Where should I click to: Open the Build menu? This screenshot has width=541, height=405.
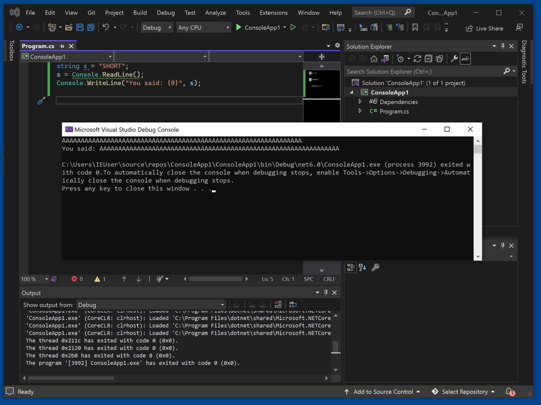[140, 13]
